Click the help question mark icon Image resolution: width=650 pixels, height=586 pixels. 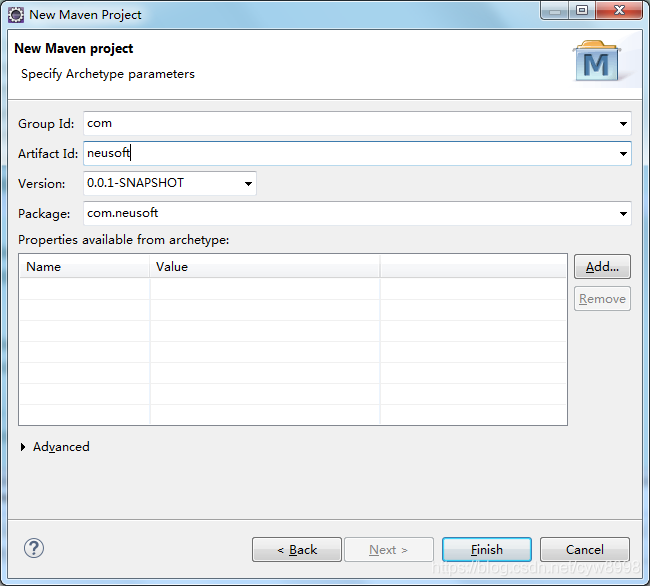pyautogui.click(x=34, y=548)
